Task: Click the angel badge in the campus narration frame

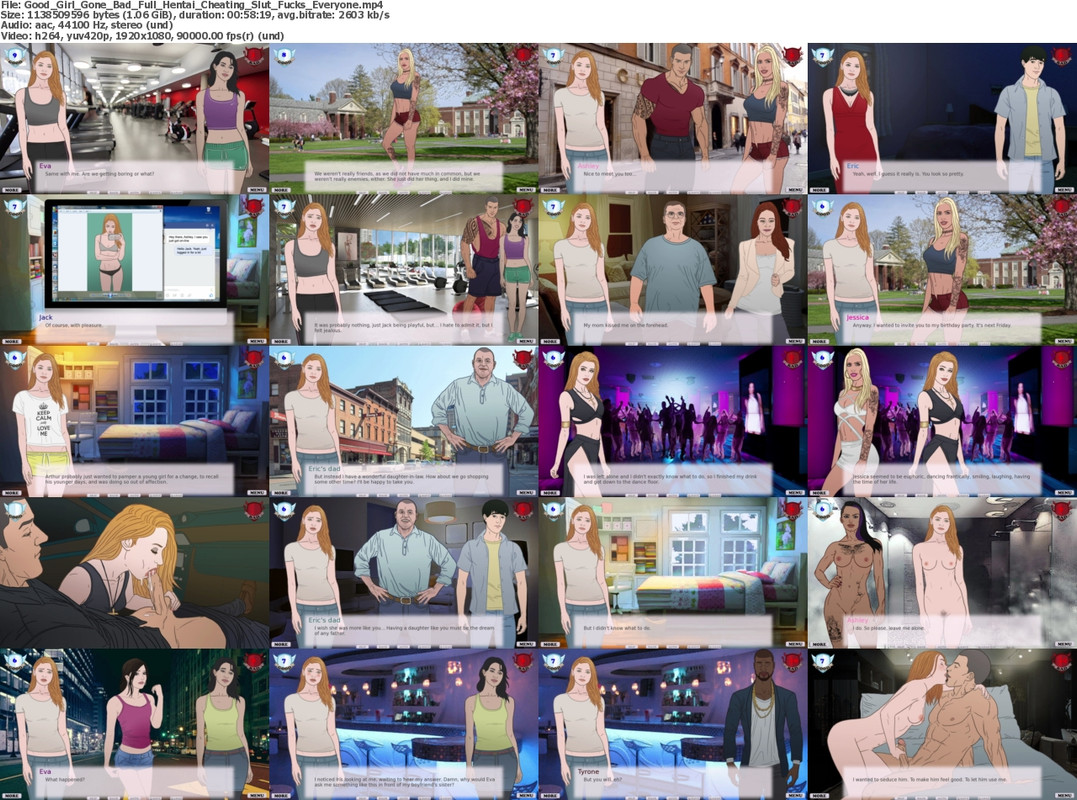Action: click(284, 56)
